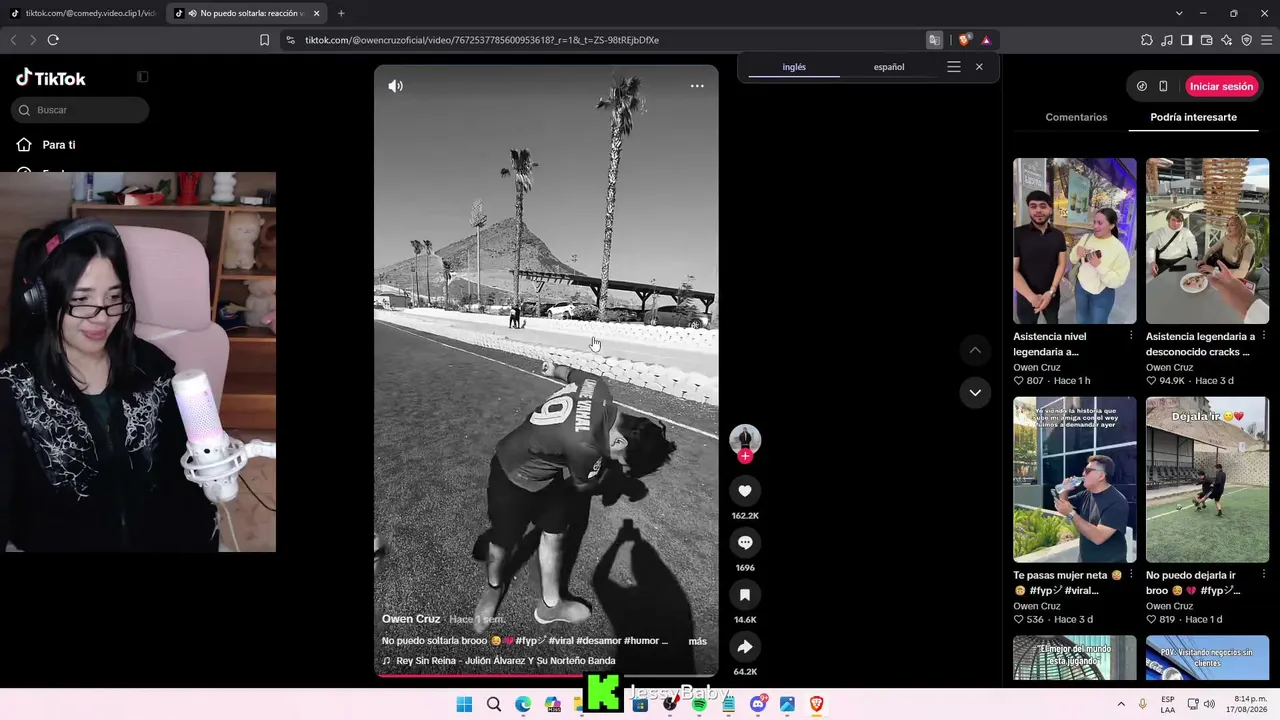
Task: Follow Owen Cruz via the red plus badge
Action: tap(745, 456)
